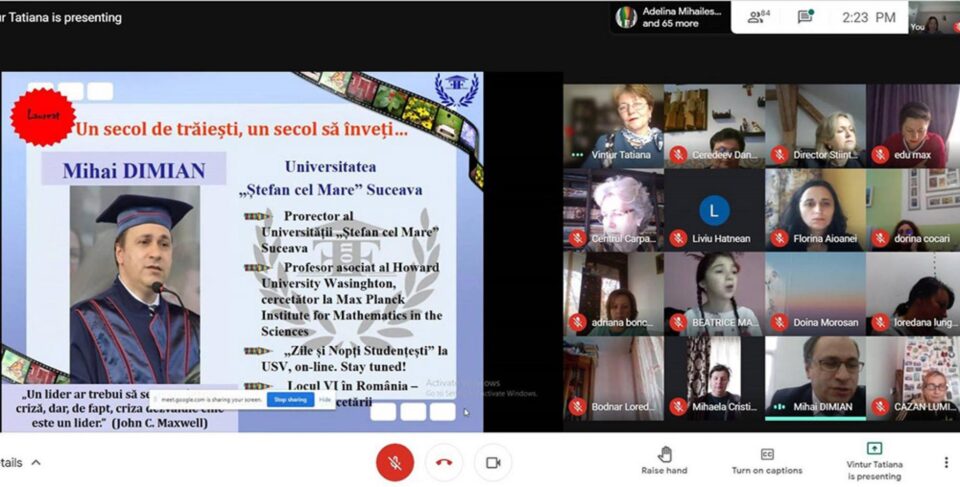This screenshot has height=487, width=960.
Task: Click the red hang-up call button
Action: coord(444,462)
